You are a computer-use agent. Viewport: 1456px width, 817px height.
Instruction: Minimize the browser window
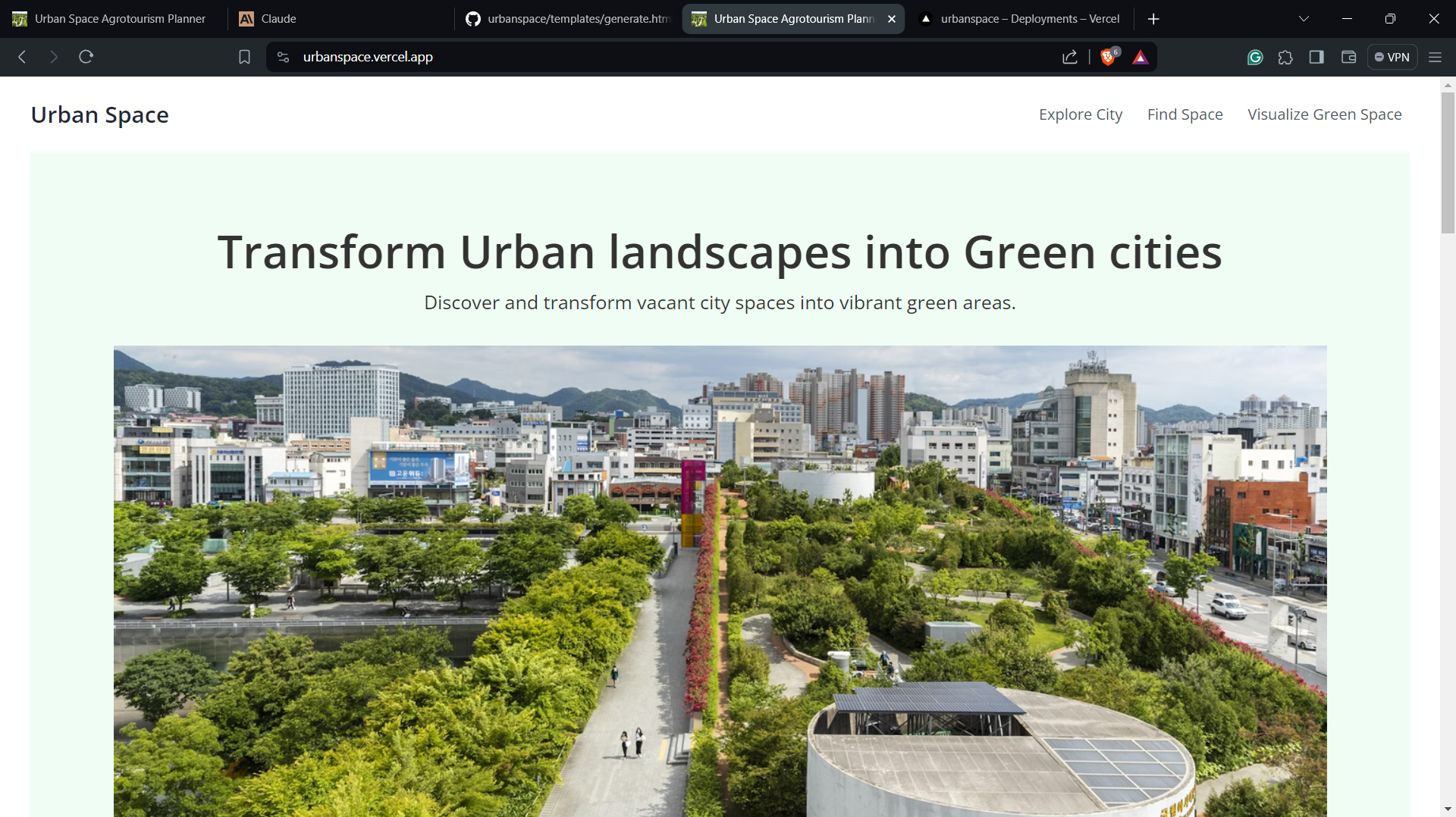coord(1347,19)
